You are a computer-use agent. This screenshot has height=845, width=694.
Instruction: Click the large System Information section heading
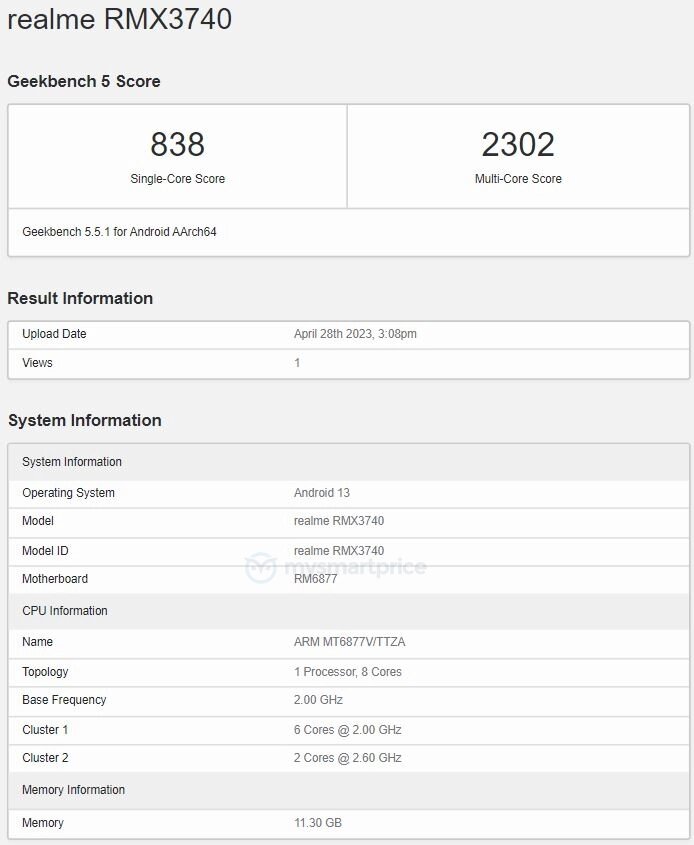85,420
